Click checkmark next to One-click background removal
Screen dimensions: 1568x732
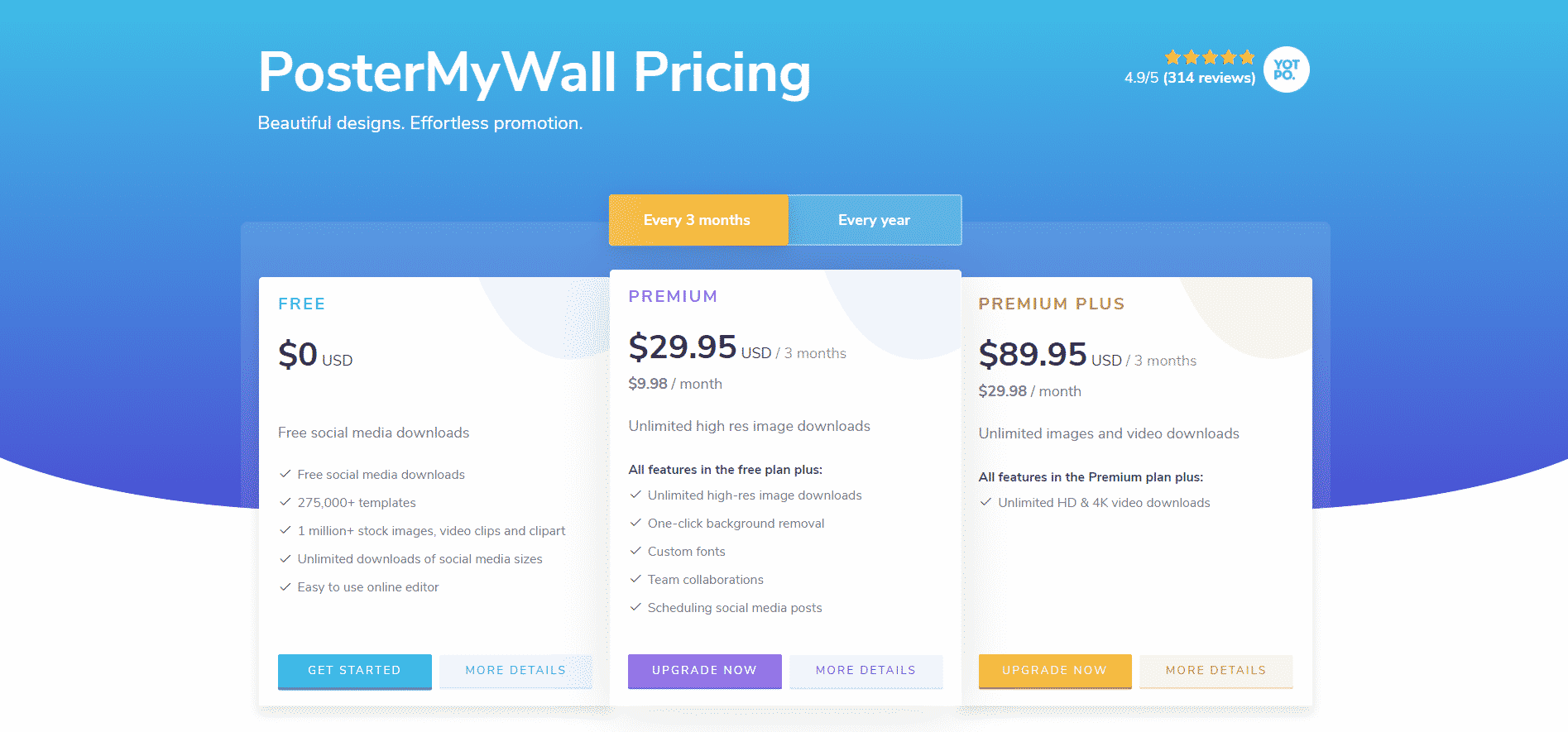tap(635, 523)
